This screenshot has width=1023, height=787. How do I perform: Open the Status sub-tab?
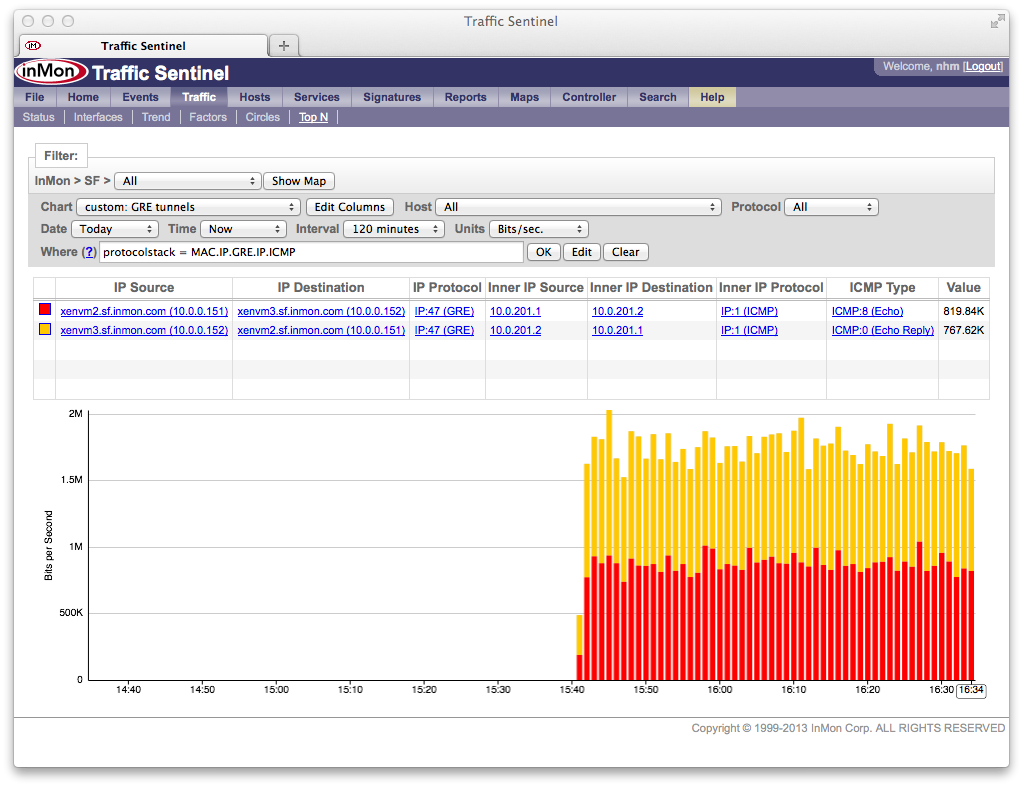click(x=38, y=117)
